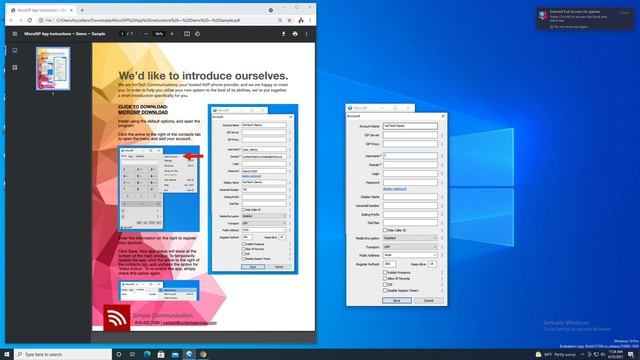Open Chrome from the taskbar

click(x=203, y=354)
